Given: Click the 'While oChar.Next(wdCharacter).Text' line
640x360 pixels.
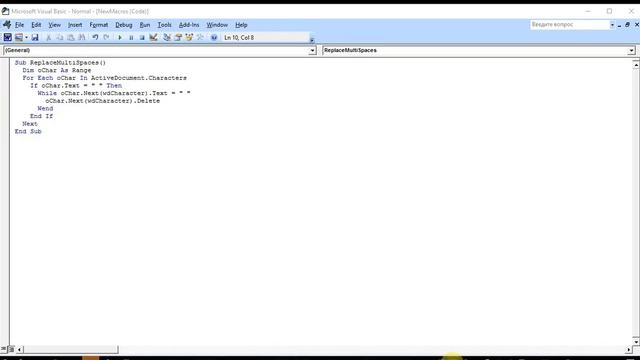Looking at the screenshot, I should point(114,93).
